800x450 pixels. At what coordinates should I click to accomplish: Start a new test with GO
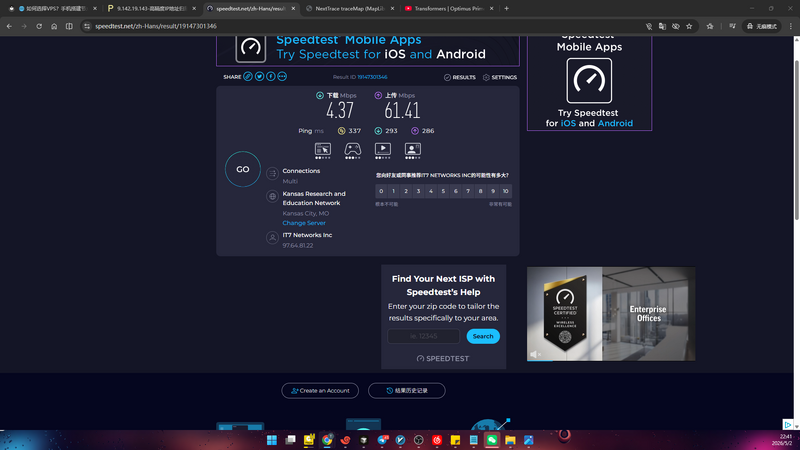(242, 169)
